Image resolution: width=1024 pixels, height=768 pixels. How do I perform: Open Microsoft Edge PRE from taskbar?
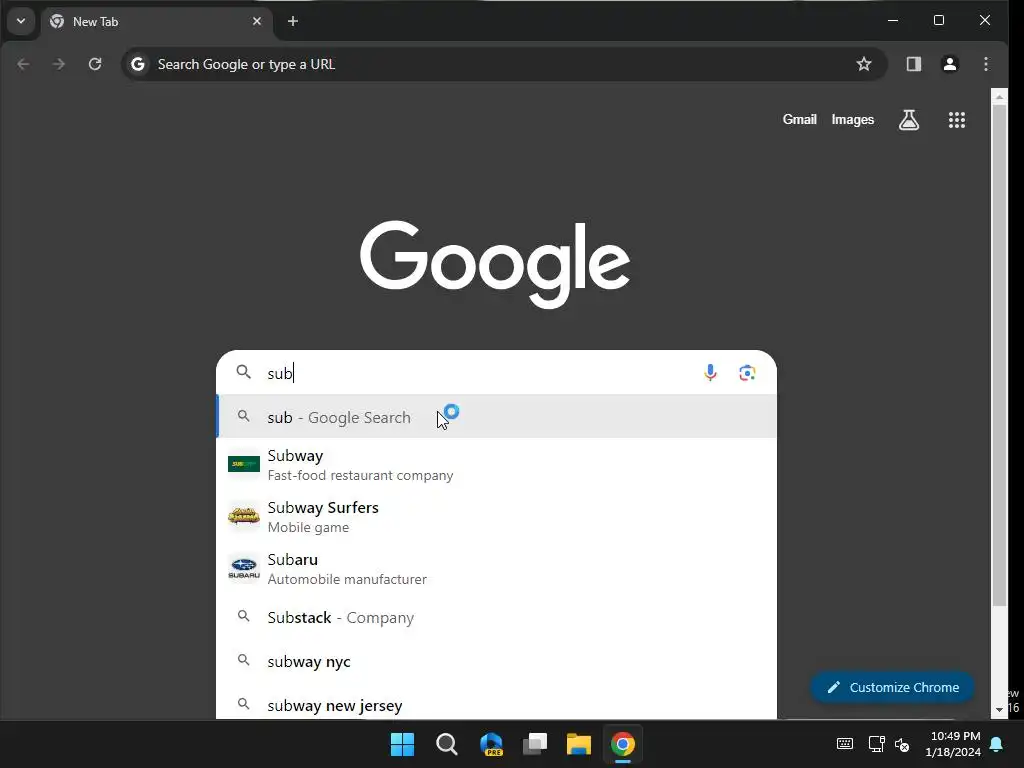click(x=491, y=744)
